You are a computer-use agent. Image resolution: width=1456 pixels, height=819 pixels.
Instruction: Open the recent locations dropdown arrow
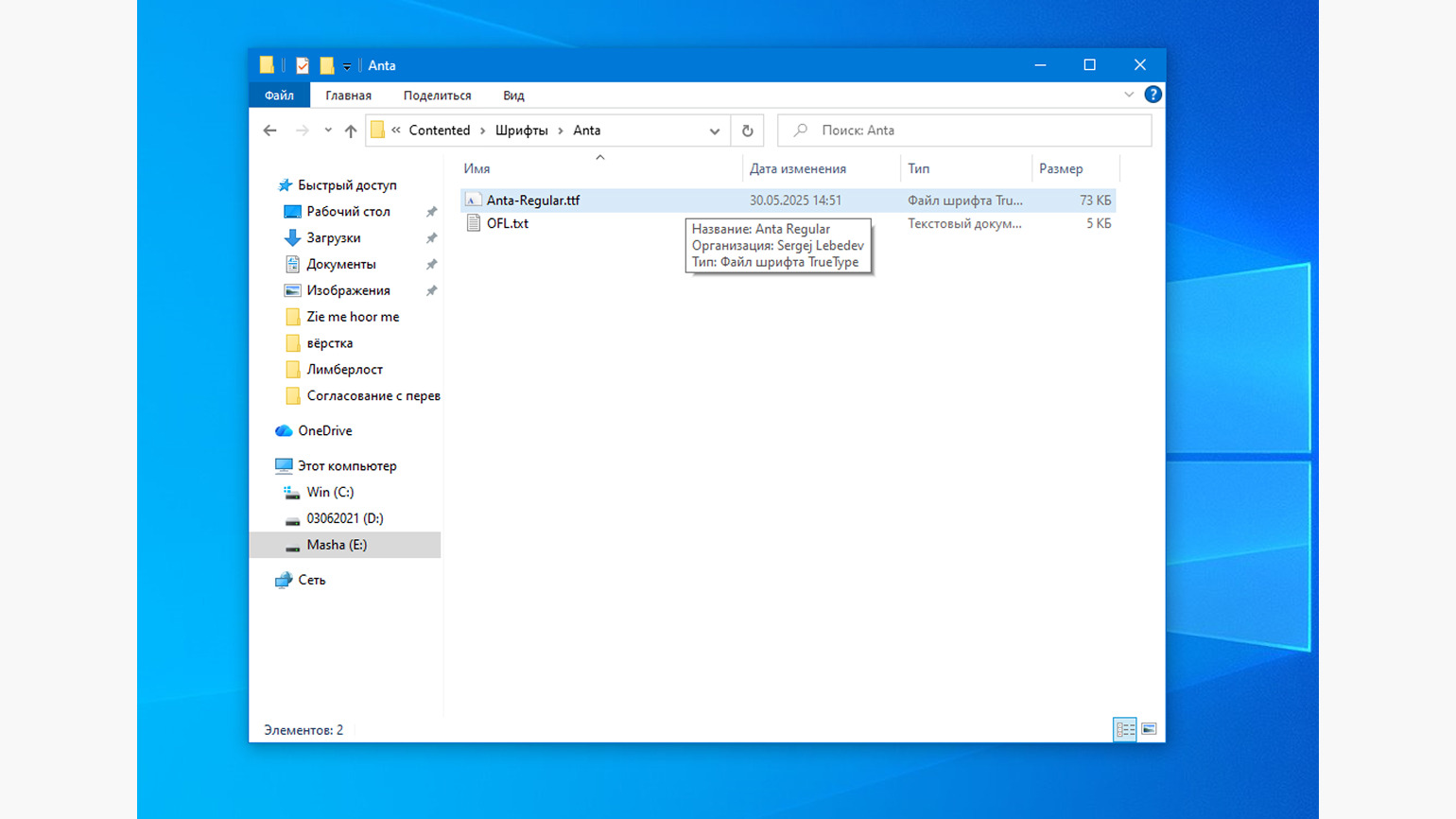(328, 131)
